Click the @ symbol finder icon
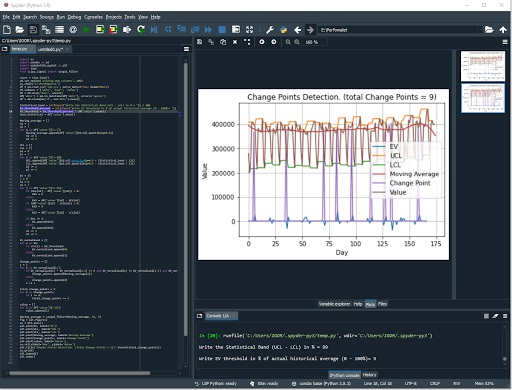Screen dimensions: 512x390 73,30
